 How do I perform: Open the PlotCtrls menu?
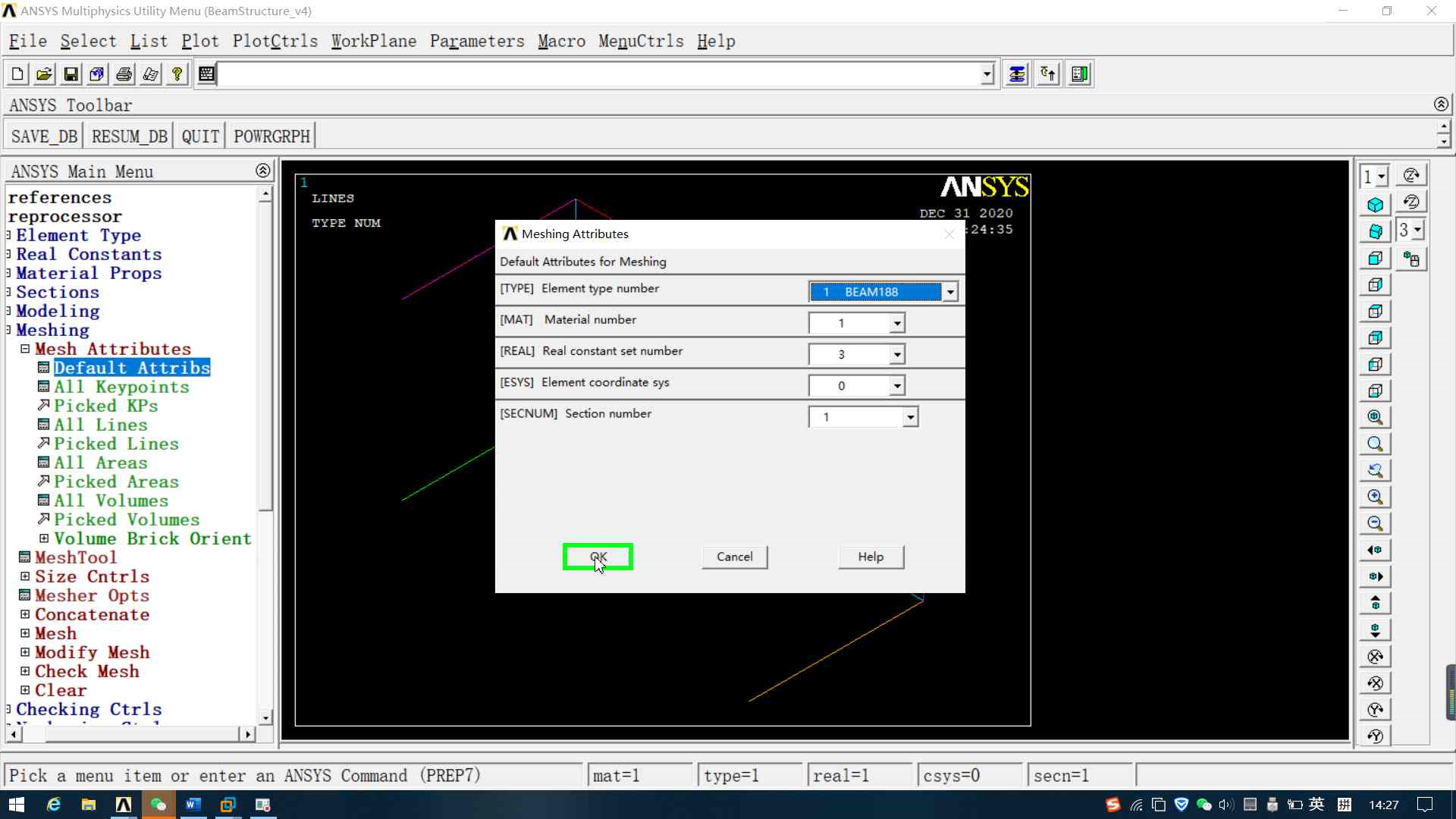coord(275,41)
